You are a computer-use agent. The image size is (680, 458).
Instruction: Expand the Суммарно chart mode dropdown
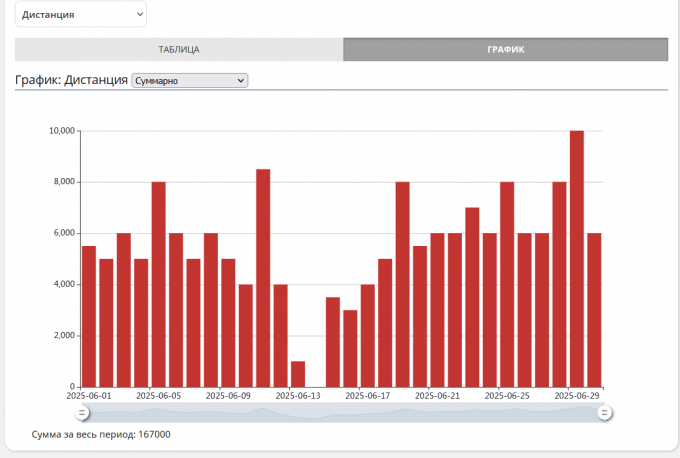[x=189, y=80]
